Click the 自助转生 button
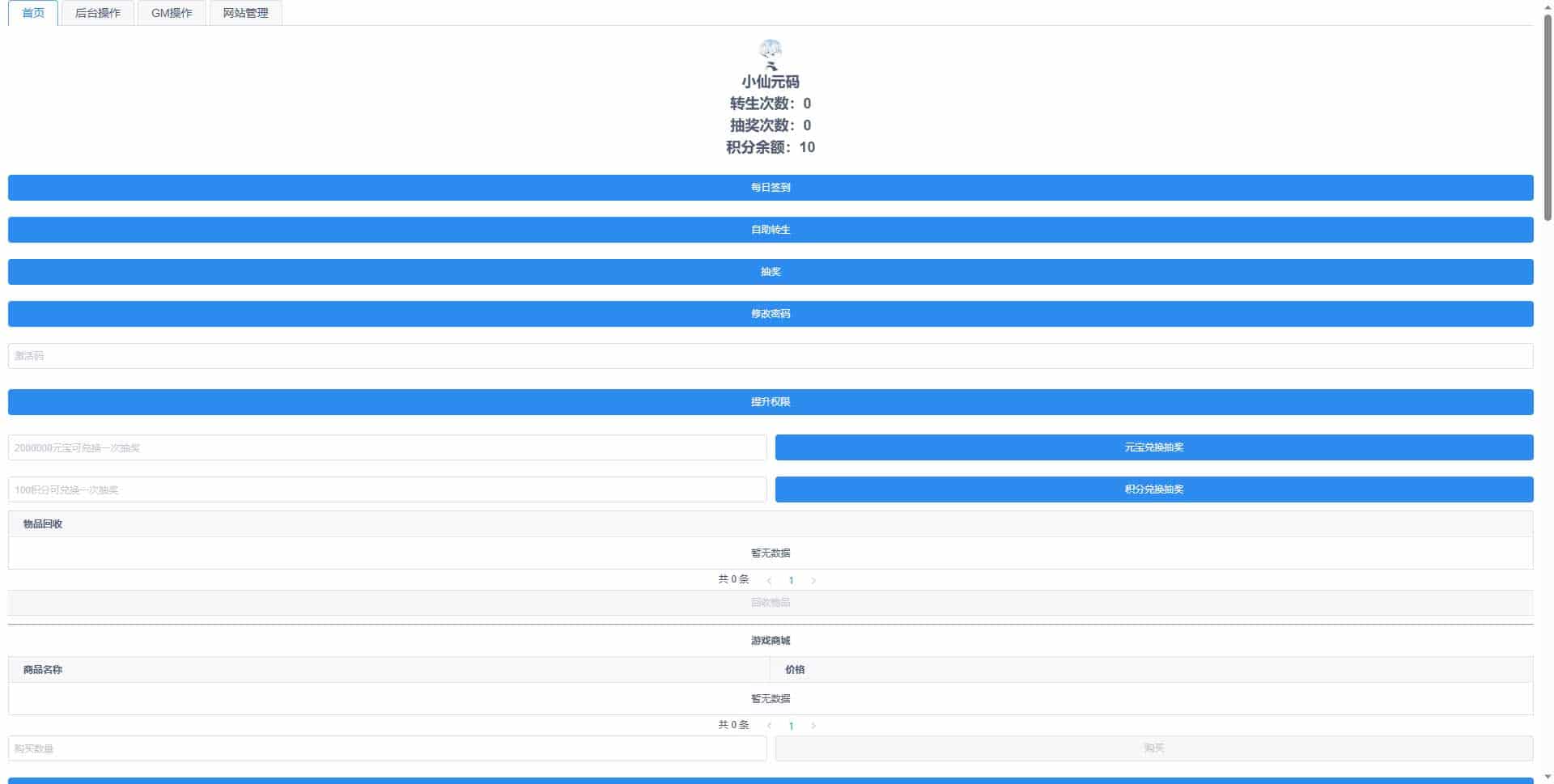 (x=771, y=230)
